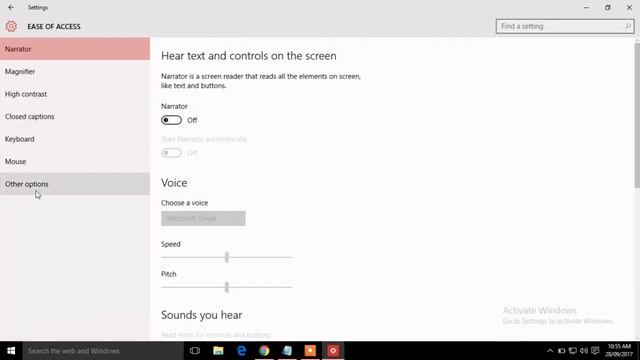The height and width of the screenshot is (360, 640).
Task: Click the Speed slider handle
Action: [227, 257]
